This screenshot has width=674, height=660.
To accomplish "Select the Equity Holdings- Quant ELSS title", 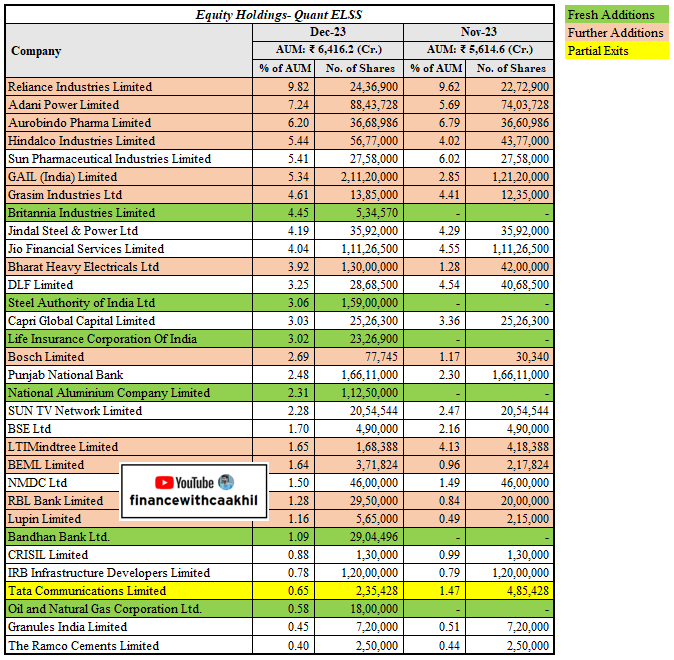I will (x=279, y=15).
